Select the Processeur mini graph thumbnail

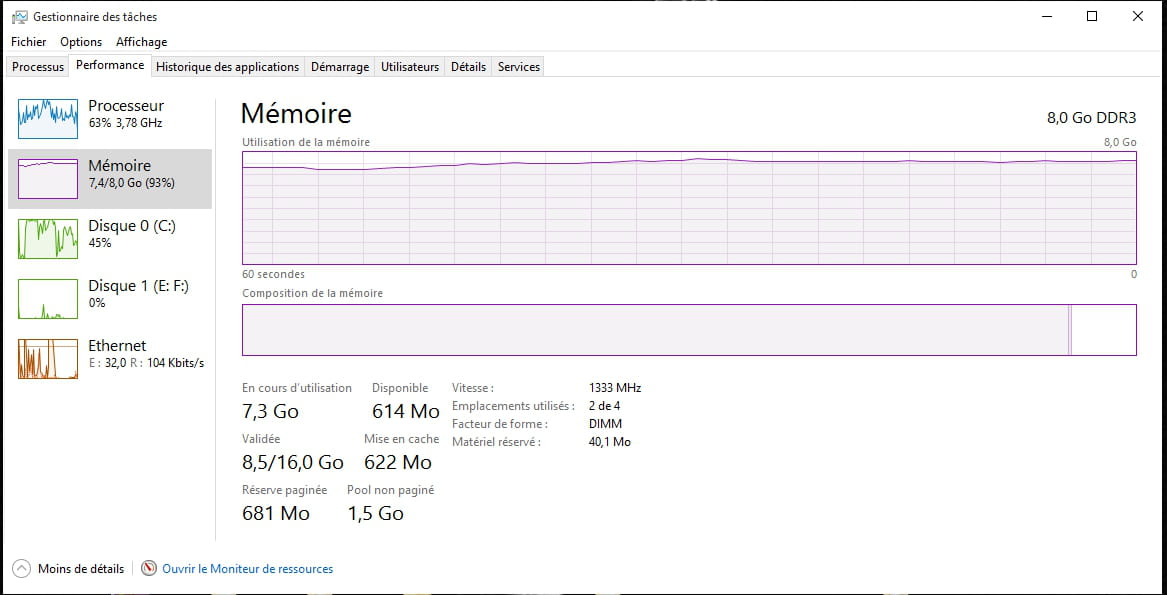pos(47,118)
